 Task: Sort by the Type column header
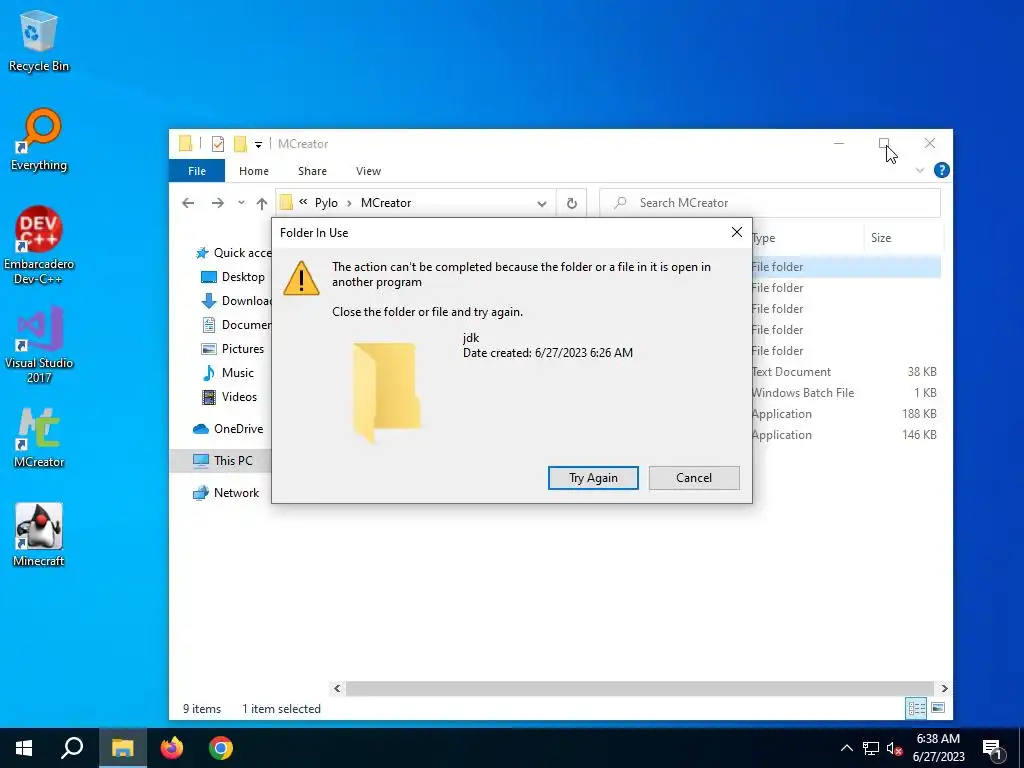(x=808, y=238)
